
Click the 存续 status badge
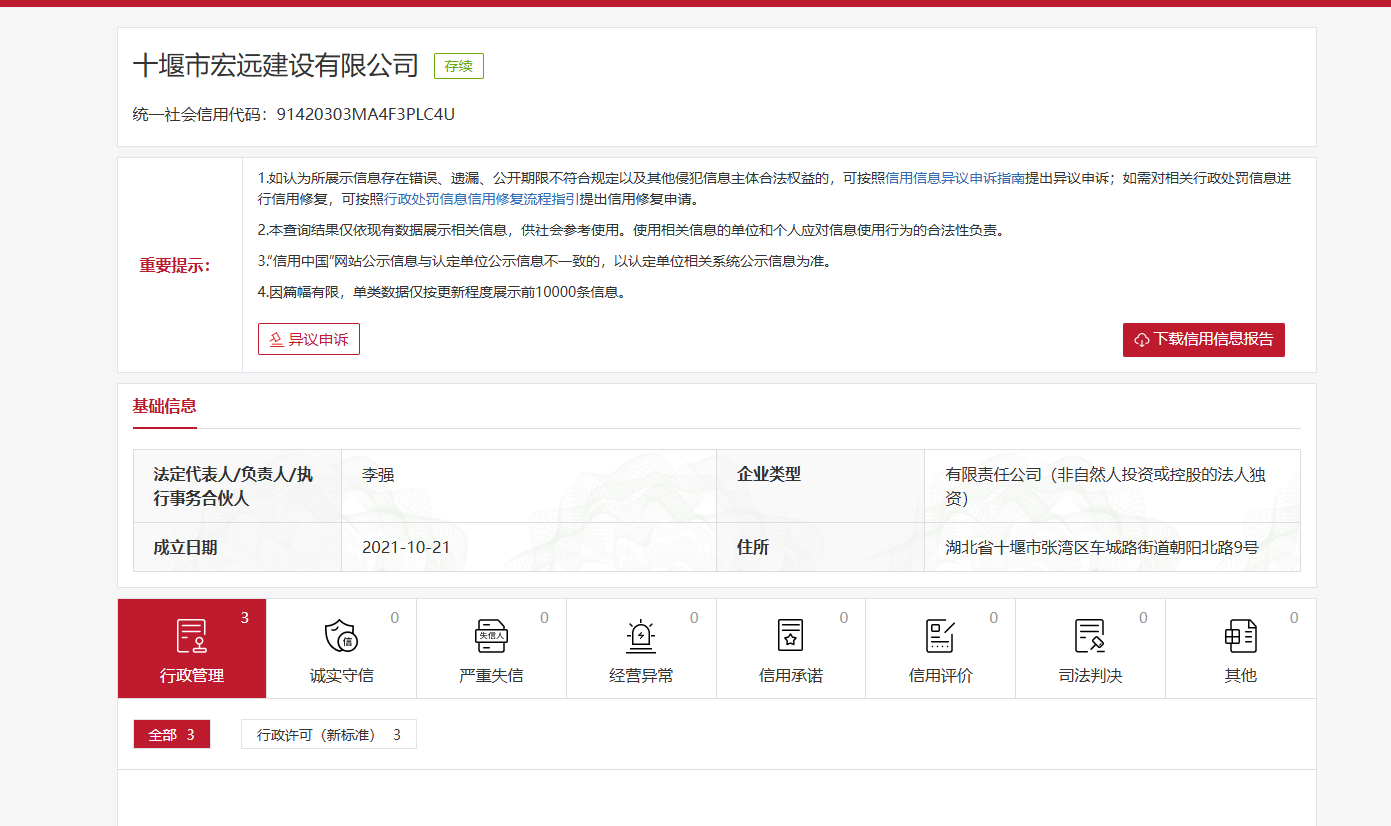pos(458,66)
